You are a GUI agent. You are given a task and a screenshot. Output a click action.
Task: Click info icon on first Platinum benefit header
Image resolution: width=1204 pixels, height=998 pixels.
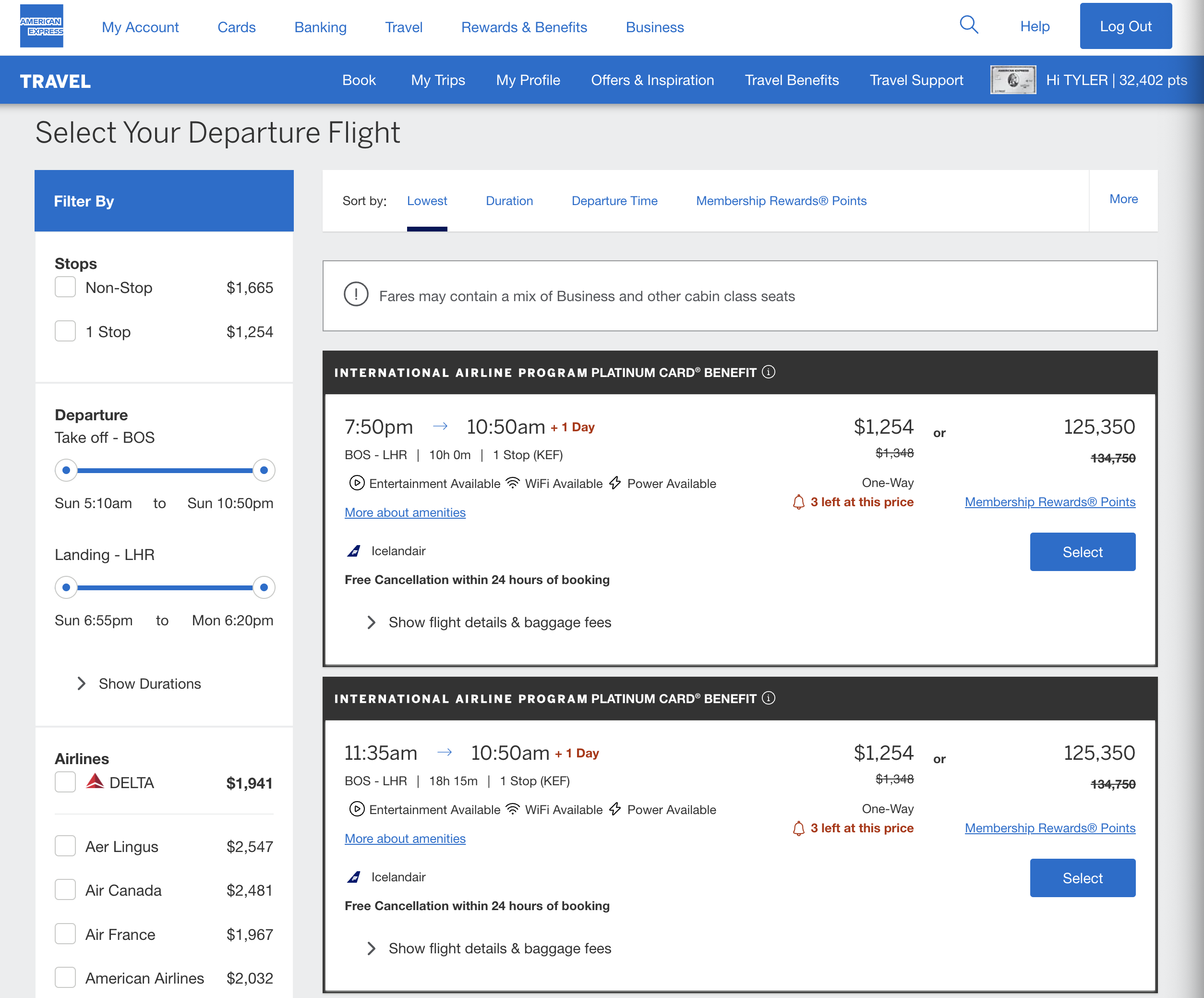coord(769,372)
